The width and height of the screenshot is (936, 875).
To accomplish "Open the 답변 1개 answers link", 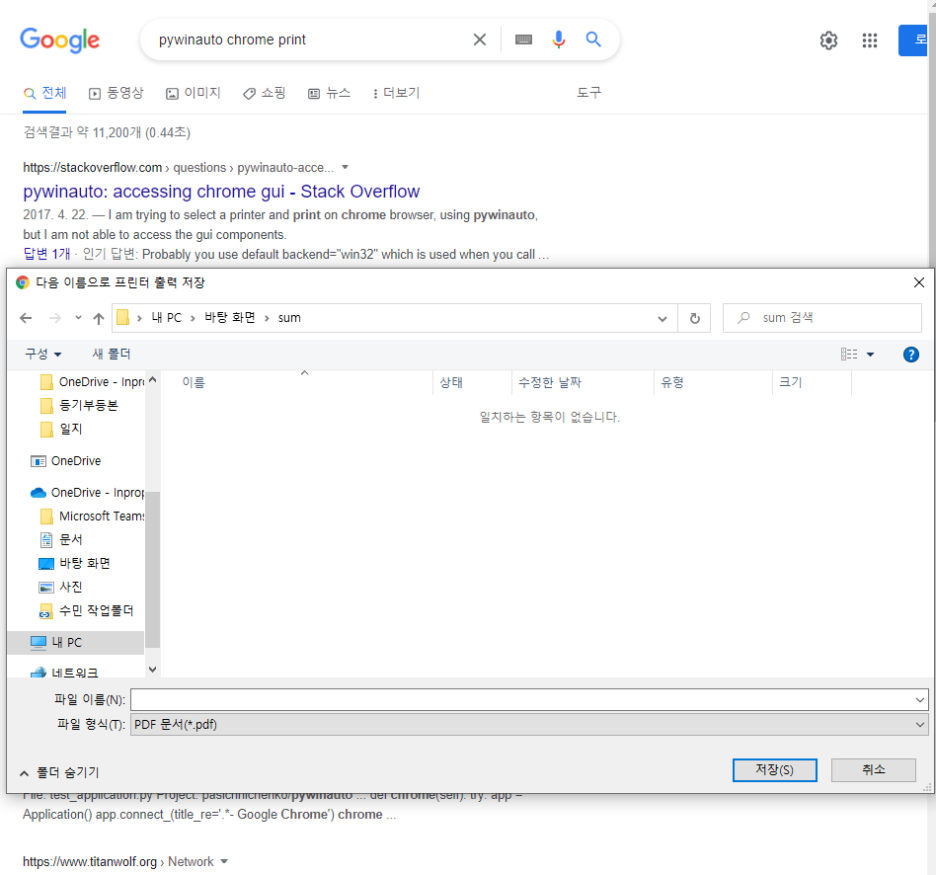I will (x=47, y=254).
